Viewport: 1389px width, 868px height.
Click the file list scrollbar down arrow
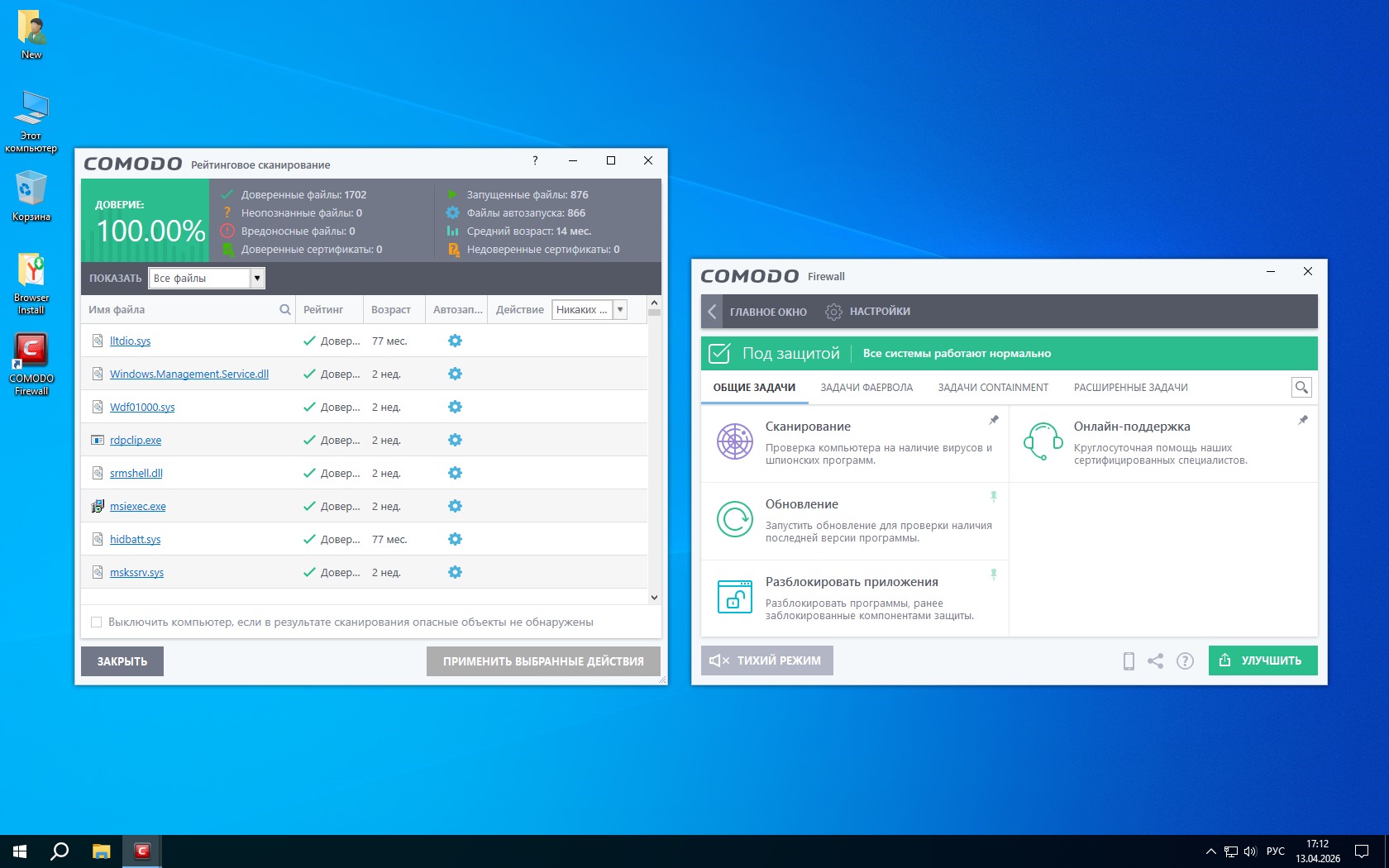click(x=654, y=597)
